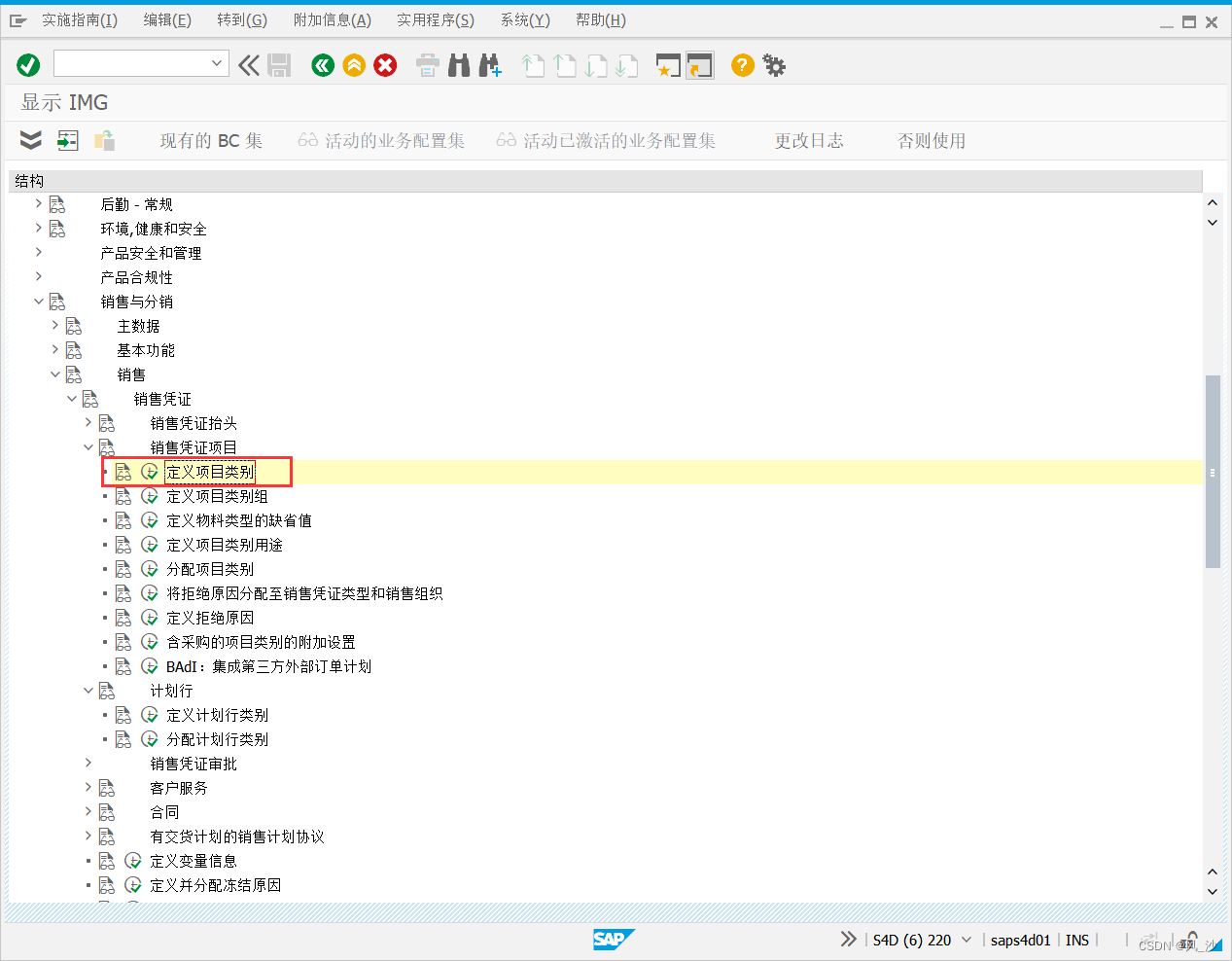Expand the 销售凭证审批 tree node
The image size is (1232, 961).
click(x=88, y=763)
